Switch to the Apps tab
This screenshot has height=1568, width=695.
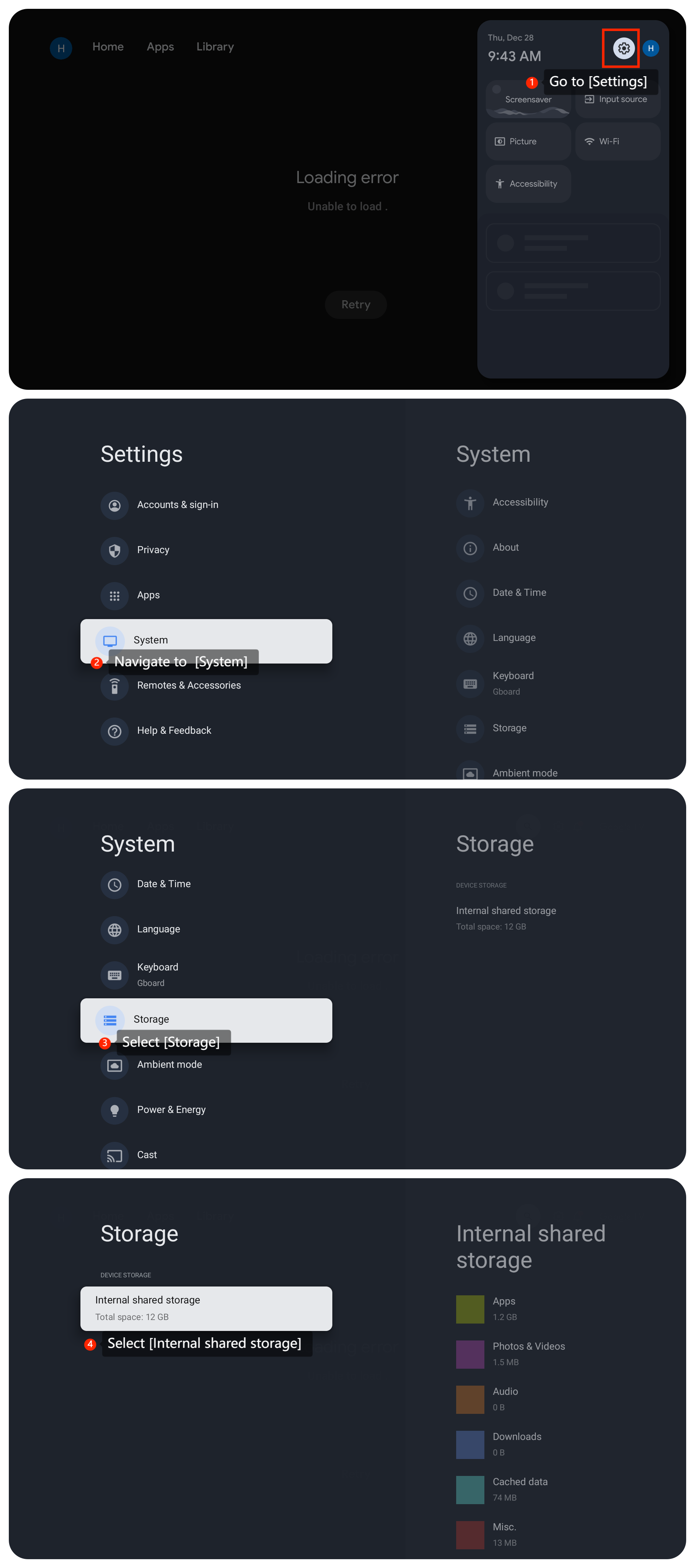pos(160,47)
